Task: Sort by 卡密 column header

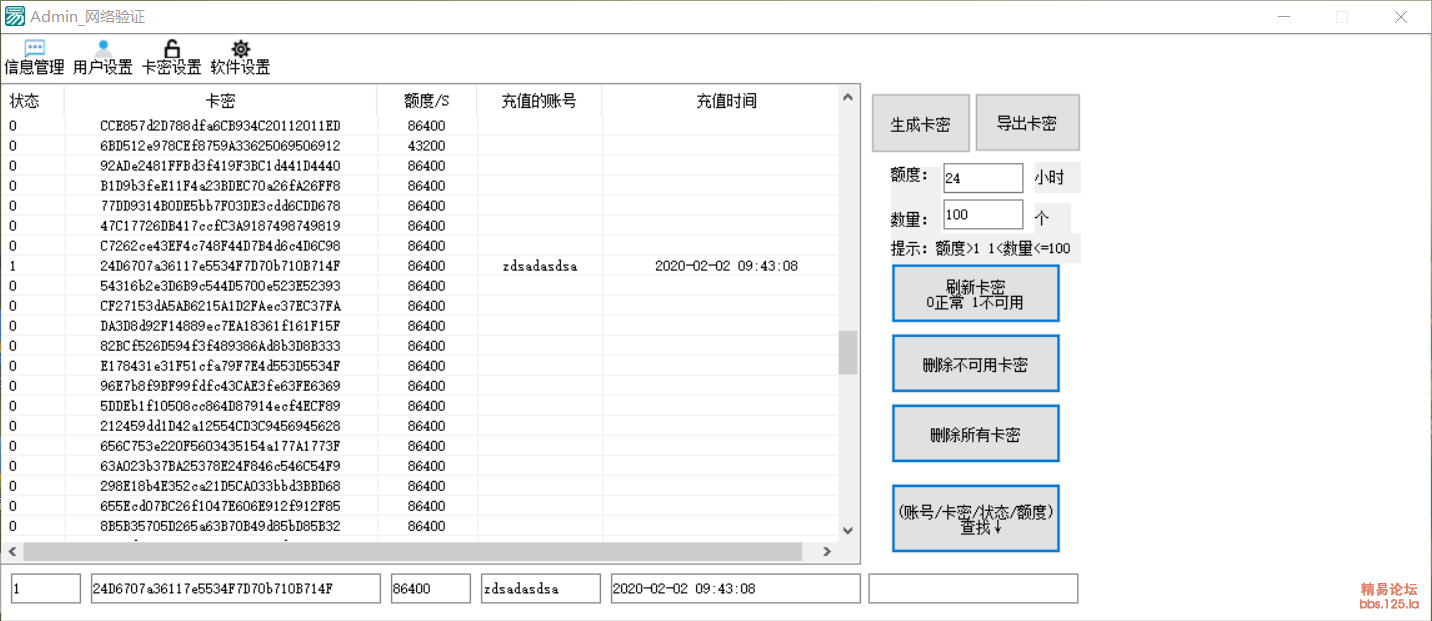Action: 220,101
